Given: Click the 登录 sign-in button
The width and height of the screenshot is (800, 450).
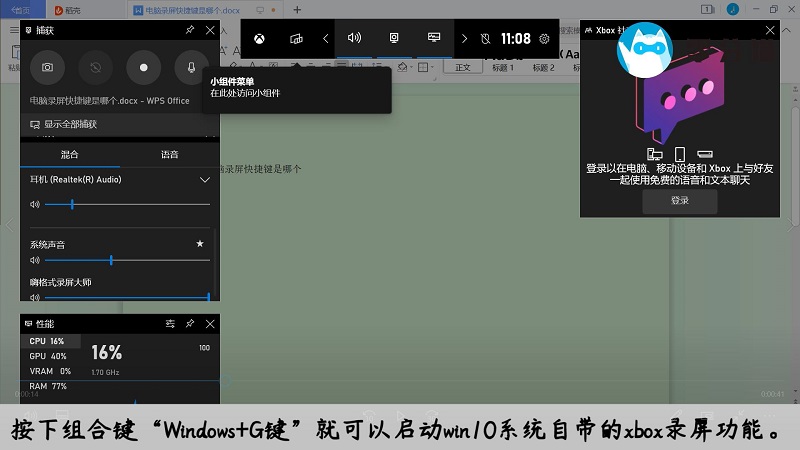Looking at the screenshot, I should [x=680, y=201].
